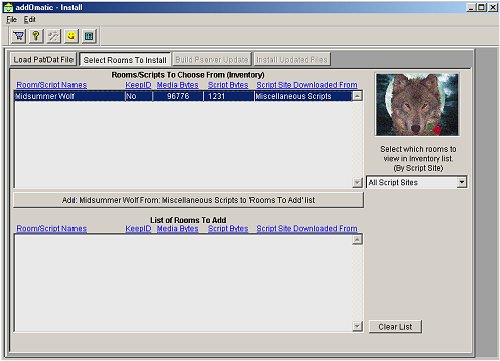The image size is (500, 361).
Task: Open the File menu
Action: 11,20
